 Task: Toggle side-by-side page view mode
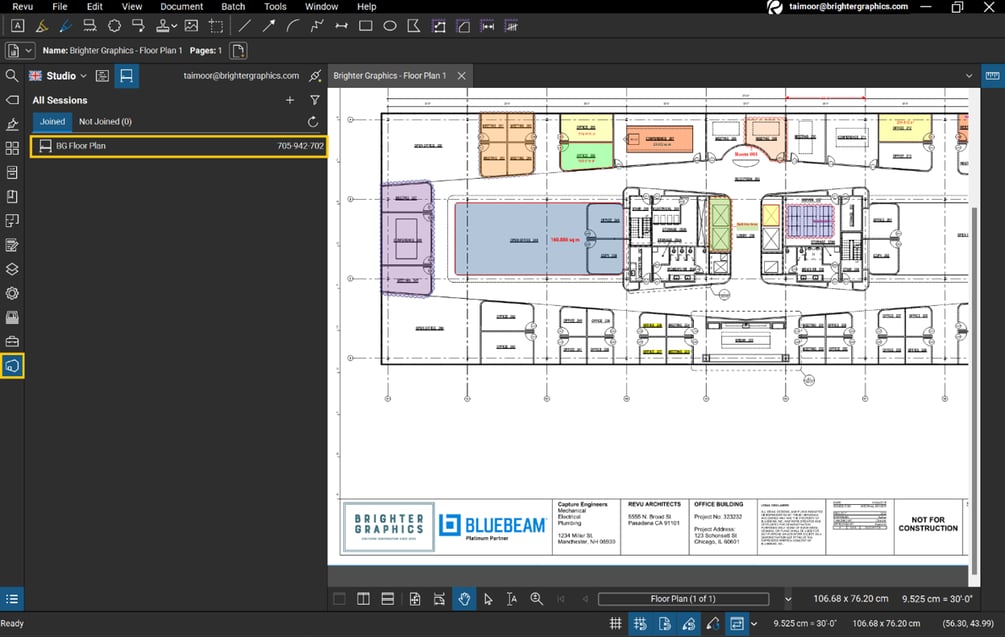(363, 598)
